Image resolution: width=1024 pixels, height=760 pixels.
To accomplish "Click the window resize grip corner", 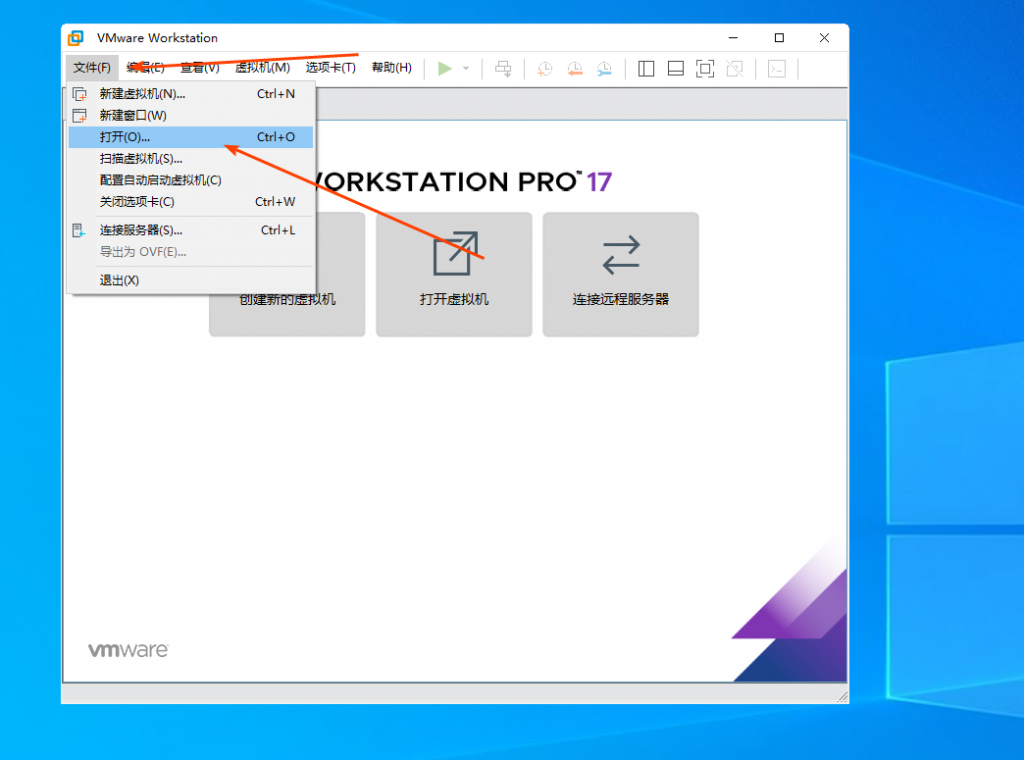I will [x=842, y=697].
